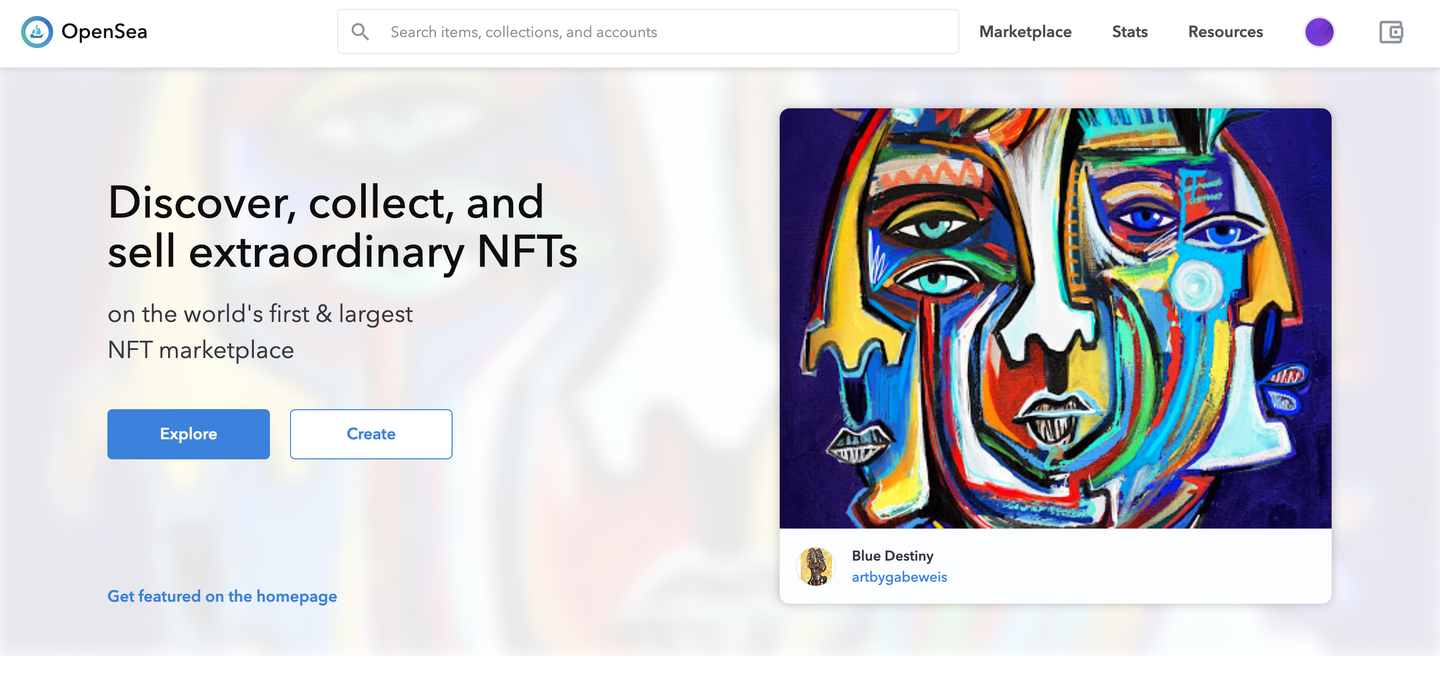This screenshot has width=1440, height=691.
Task: Click the OpenSea wordmark text
Action: tap(104, 32)
